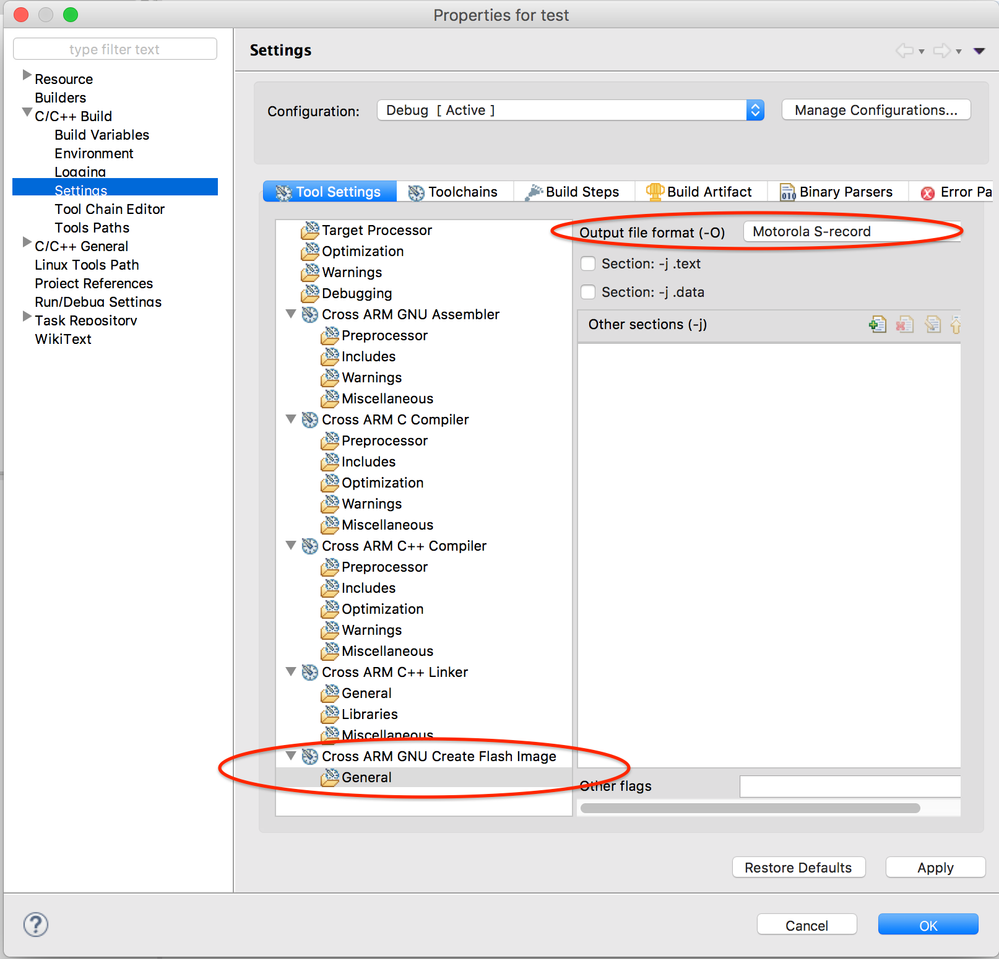Switch to the Binary Parsers tab
The height and width of the screenshot is (959, 999).
pos(838,192)
